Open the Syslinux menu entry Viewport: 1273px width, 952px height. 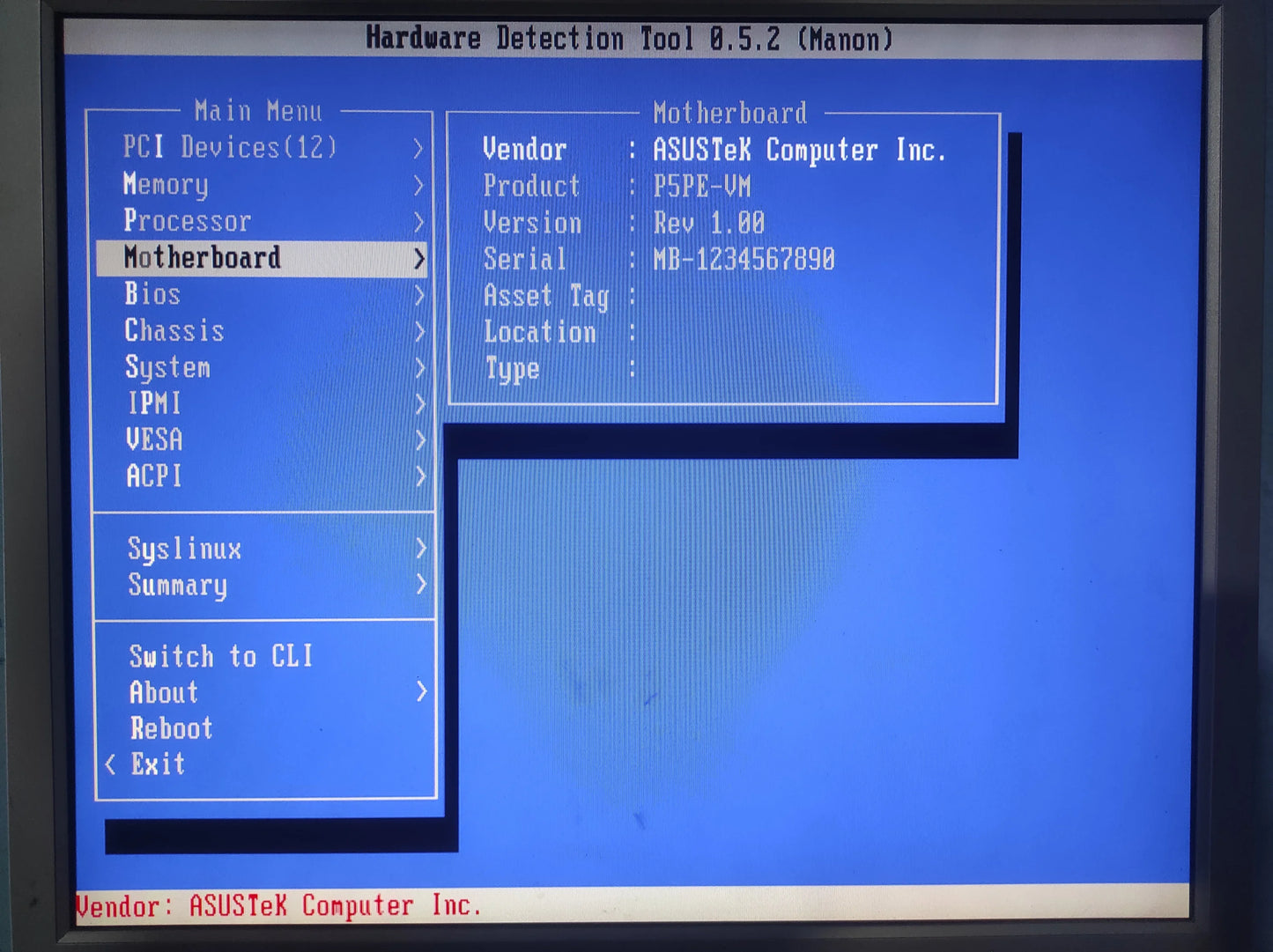coord(263,549)
